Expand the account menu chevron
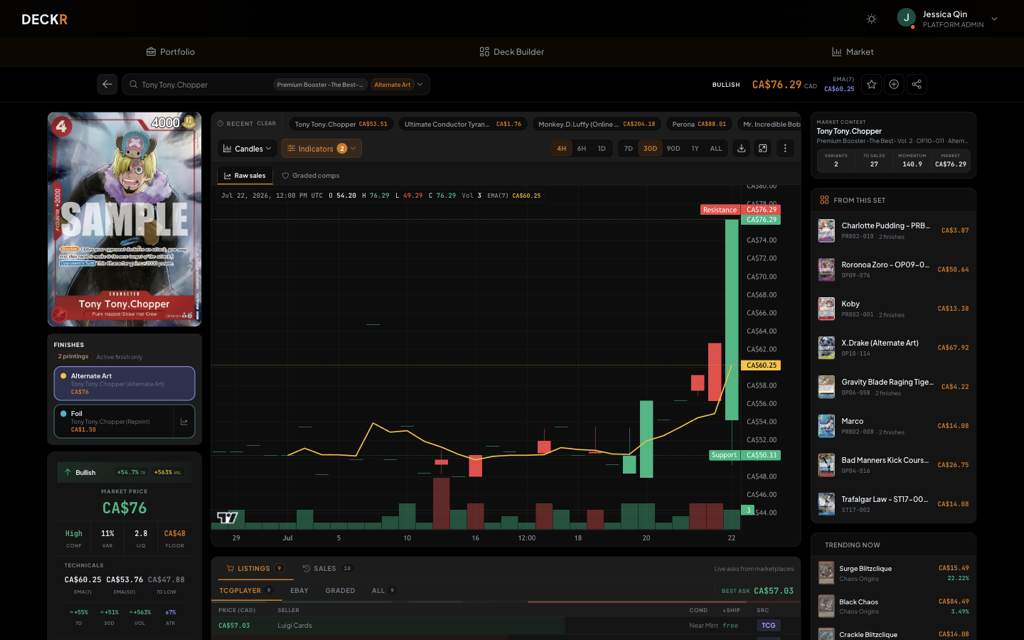 (994, 19)
